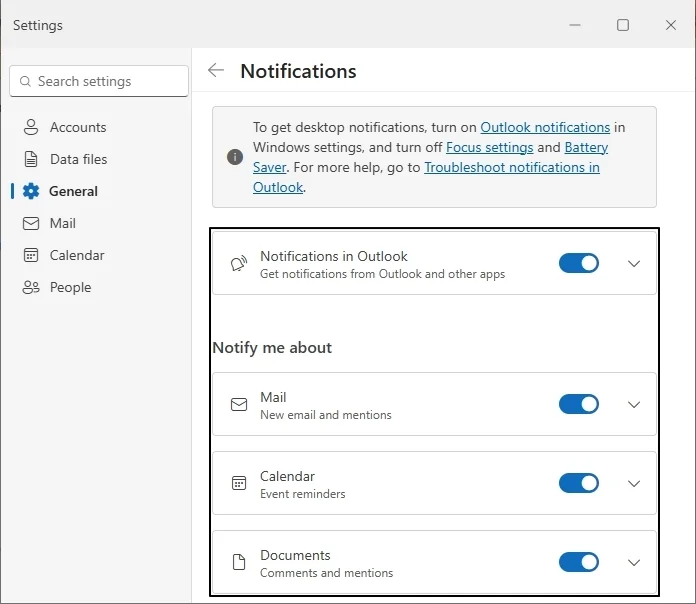
Task: Go to Mail settings section
Action: 63,223
